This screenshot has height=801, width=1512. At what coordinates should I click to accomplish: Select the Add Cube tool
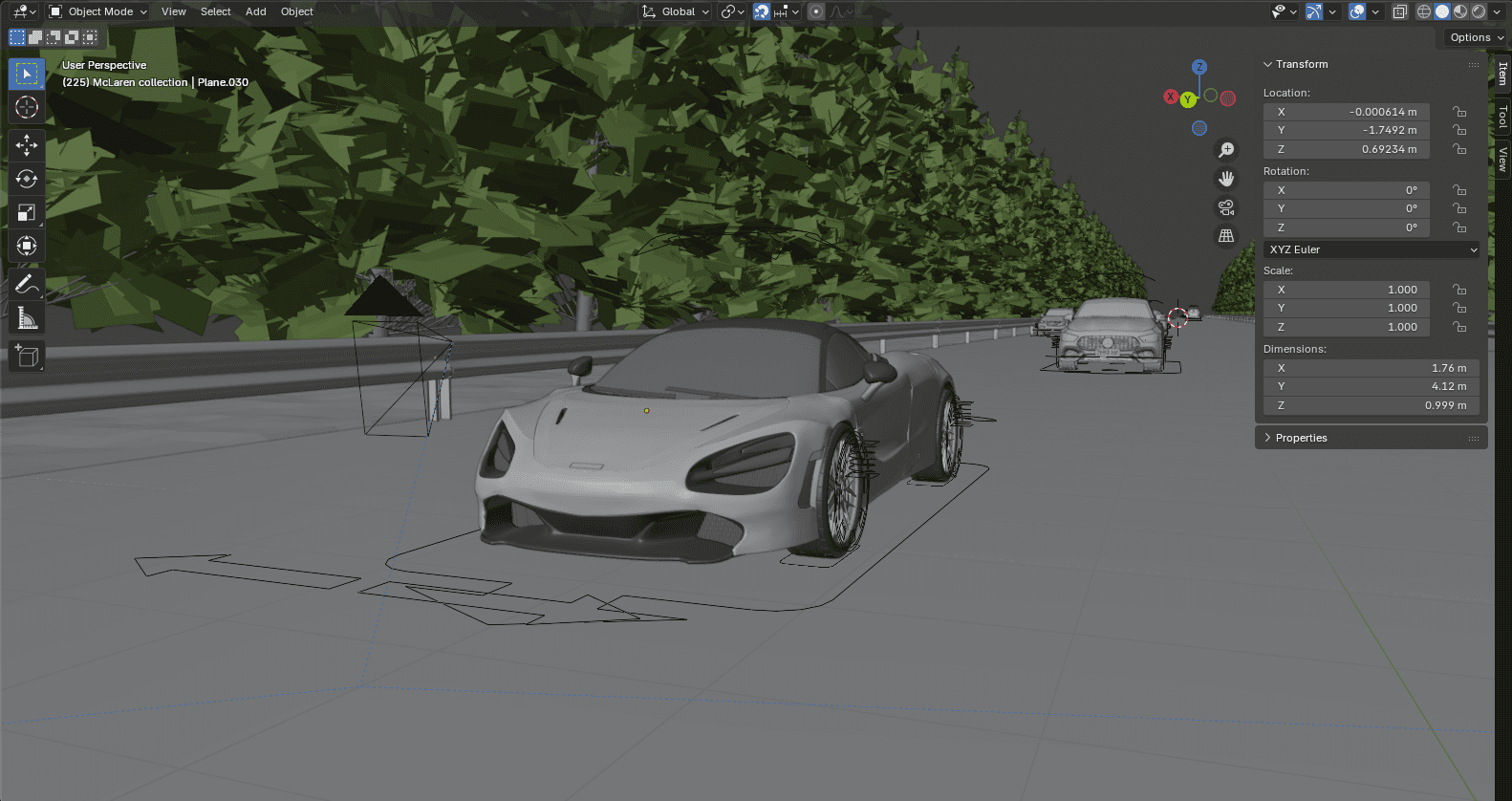[27, 356]
